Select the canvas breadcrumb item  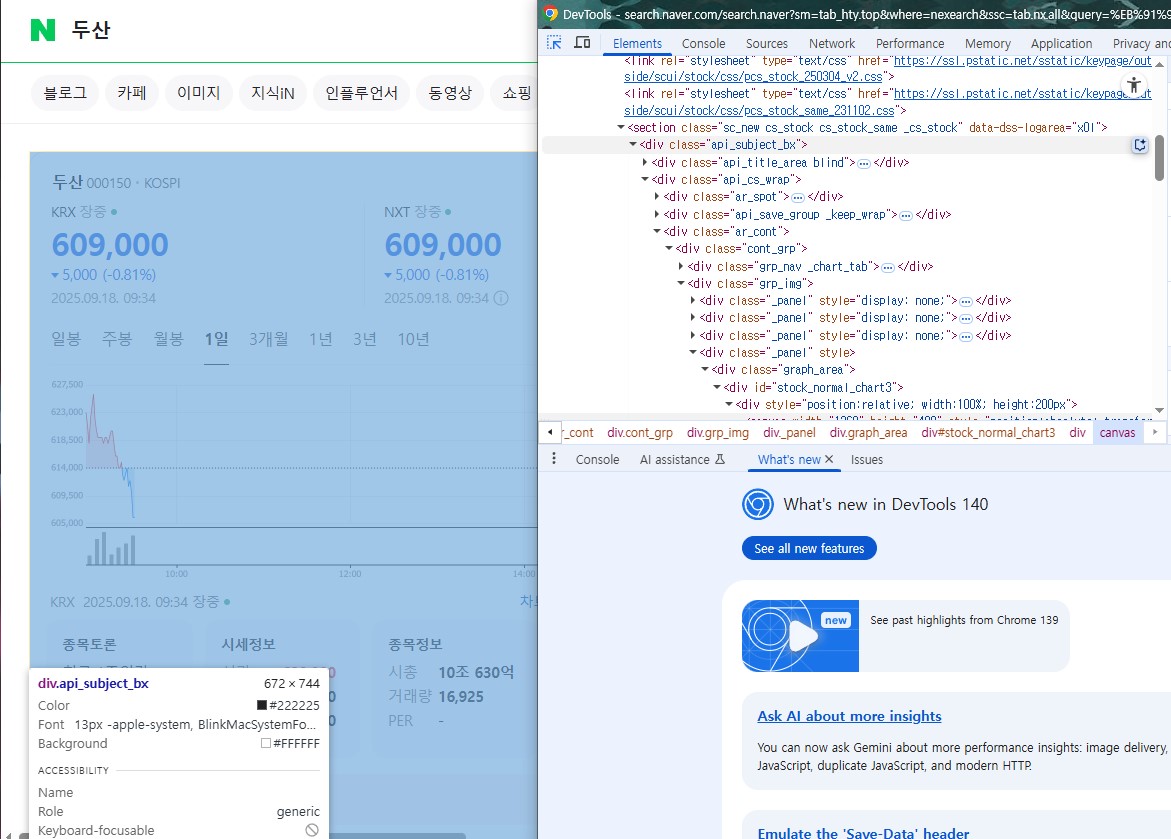pyautogui.click(x=1117, y=433)
